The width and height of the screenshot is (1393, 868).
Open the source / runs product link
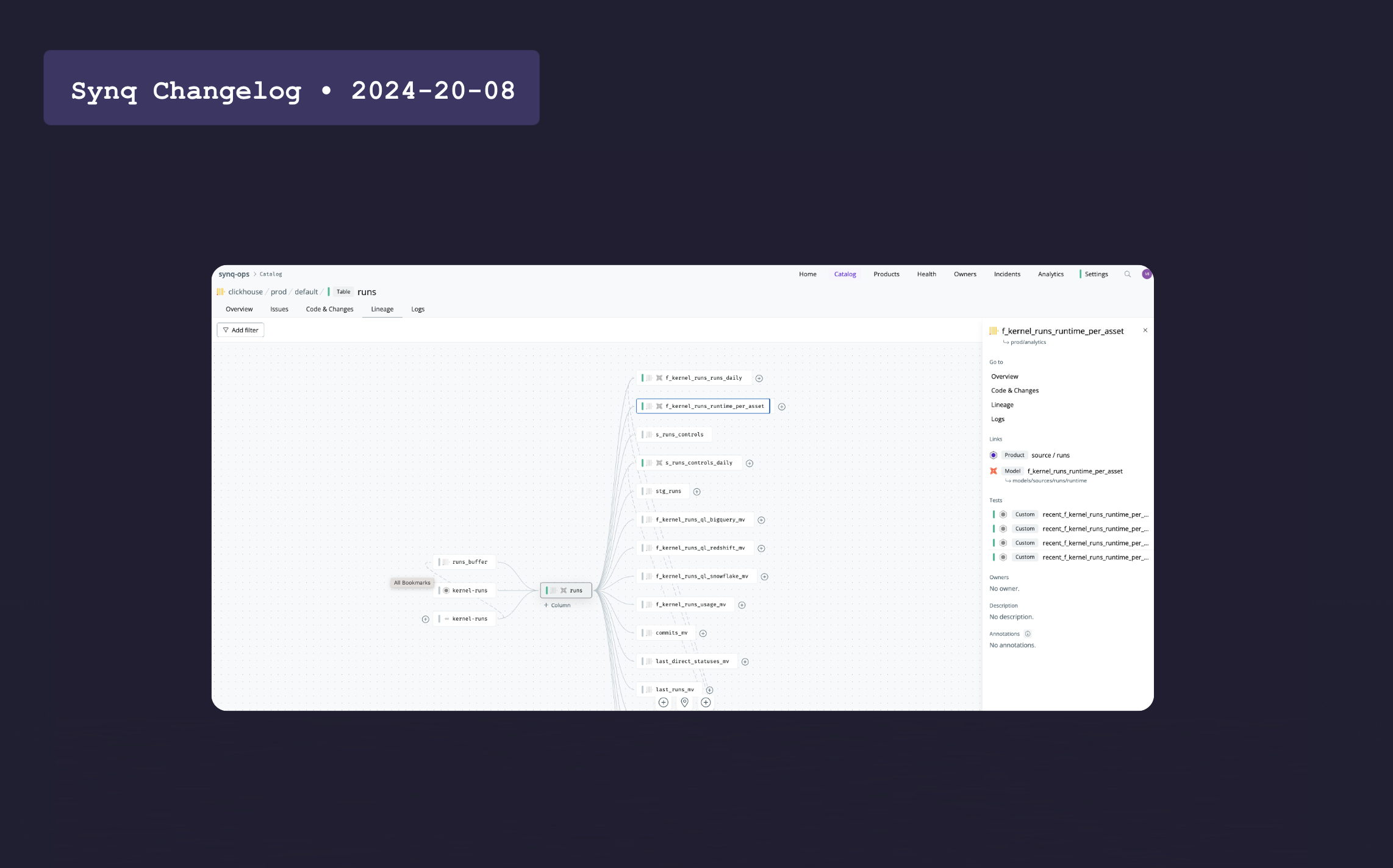coord(1050,455)
